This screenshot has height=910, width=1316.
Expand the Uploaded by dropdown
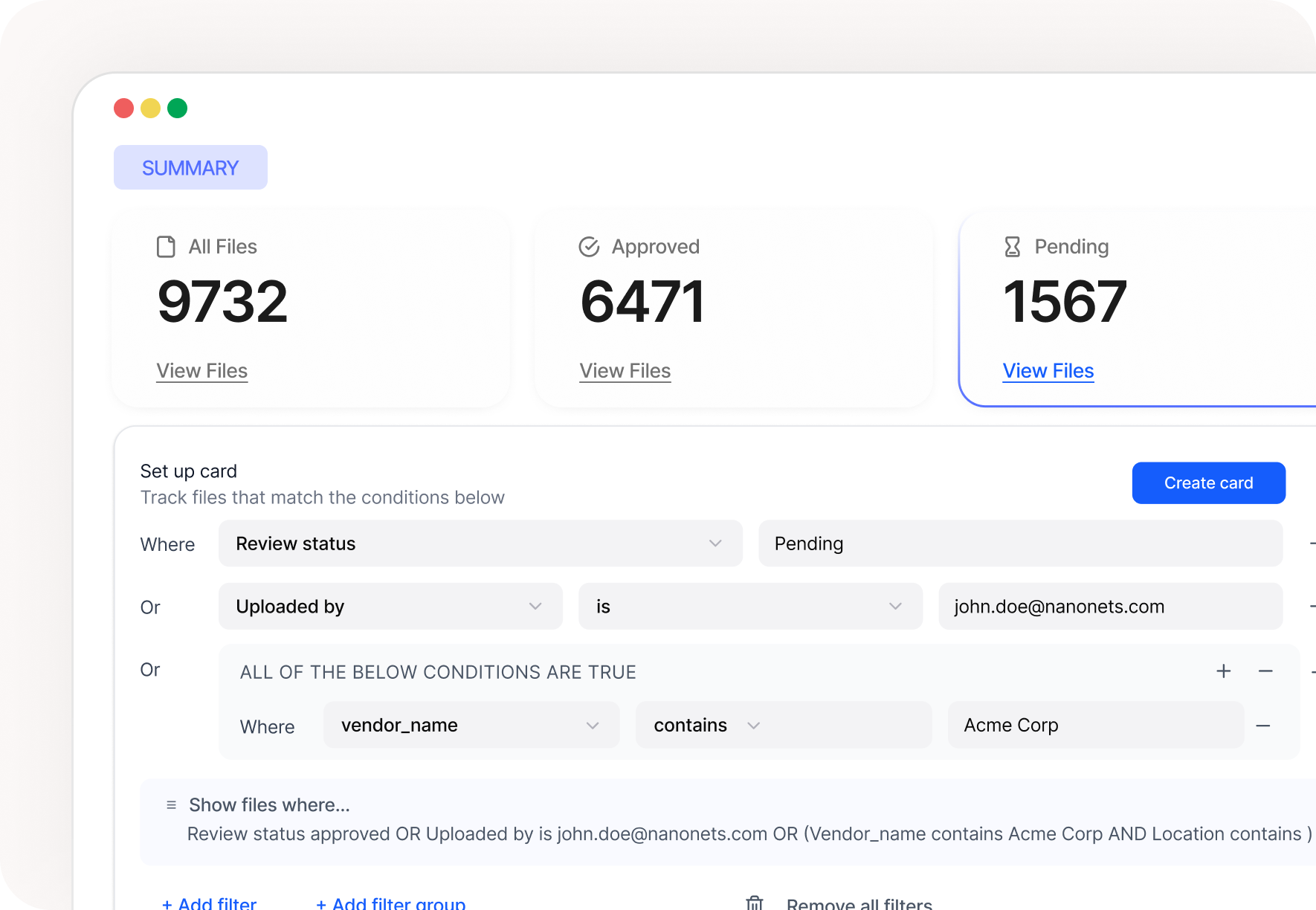(x=390, y=607)
